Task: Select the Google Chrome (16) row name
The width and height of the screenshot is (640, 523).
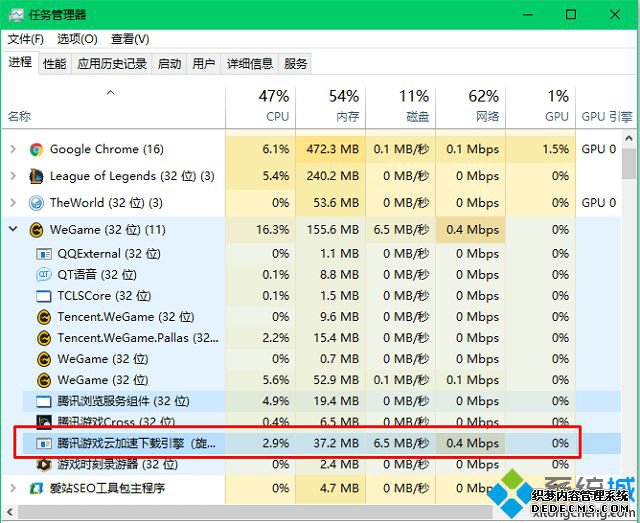Action: click(x=107, y=149)
